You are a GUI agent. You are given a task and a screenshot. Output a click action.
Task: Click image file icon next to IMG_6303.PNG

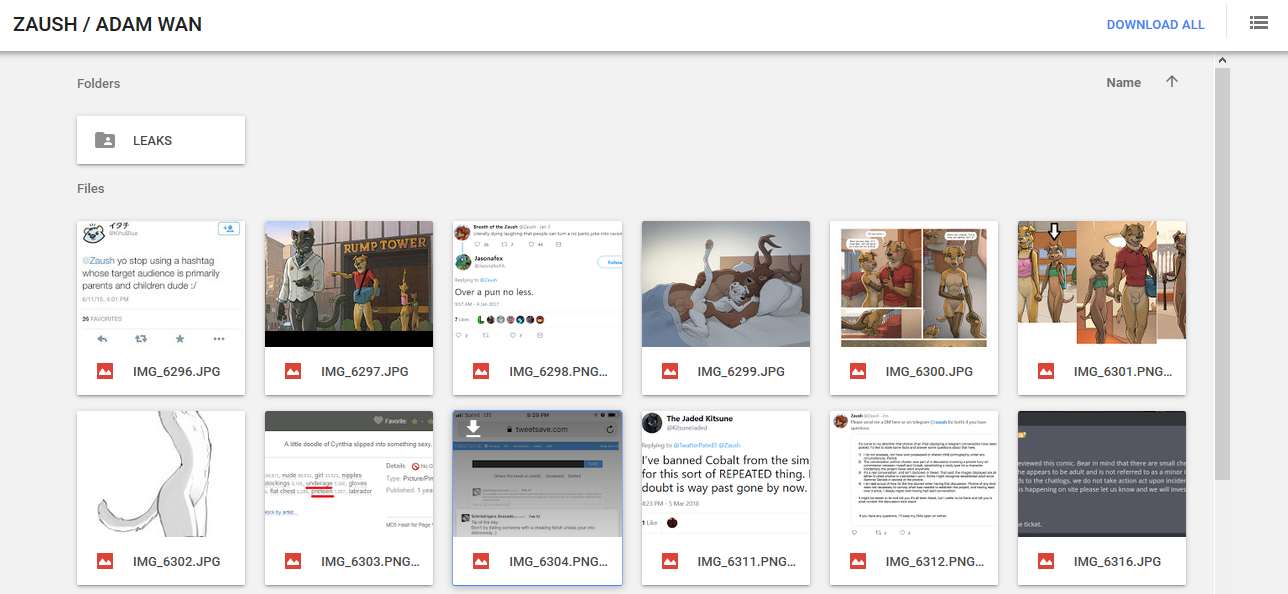(293, 561)
